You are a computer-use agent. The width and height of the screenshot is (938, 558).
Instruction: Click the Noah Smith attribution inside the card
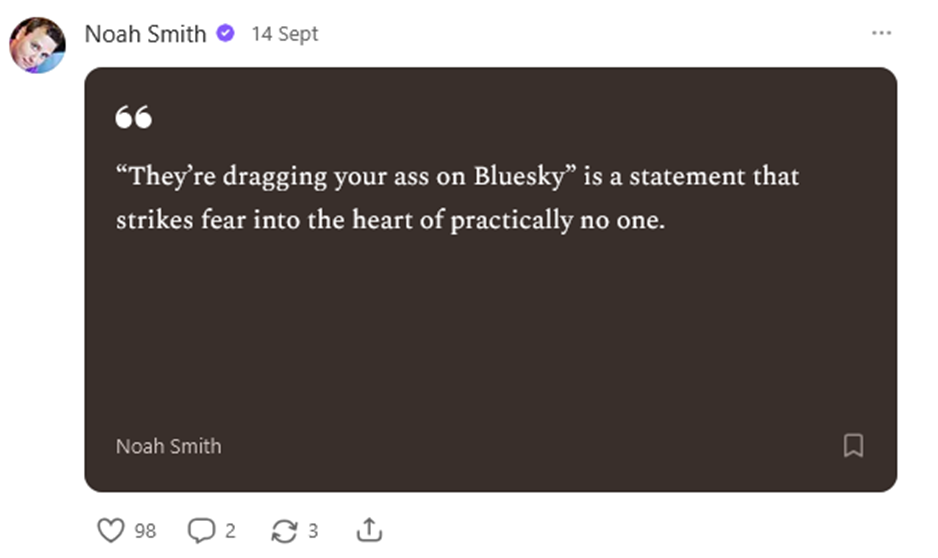tap(168, 446)
